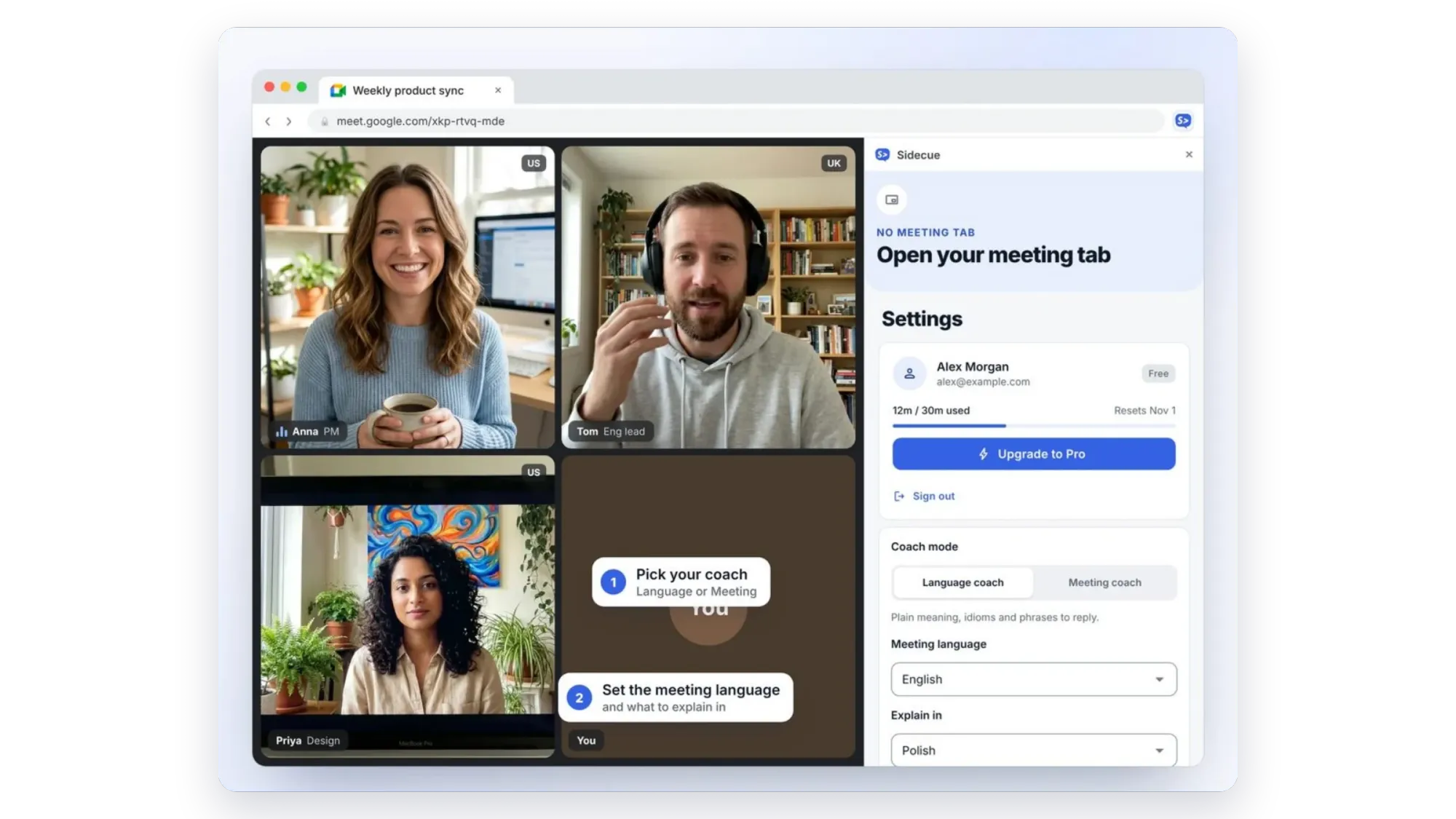Click the Free plan badge
The height and width of the screenshot is (819, 1456).
click(1158, 373)
